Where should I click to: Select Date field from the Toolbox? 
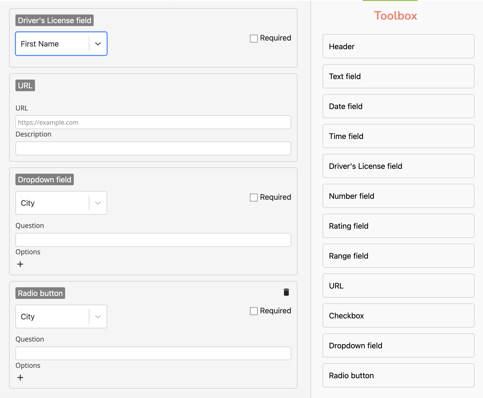(x=398, y=106)
